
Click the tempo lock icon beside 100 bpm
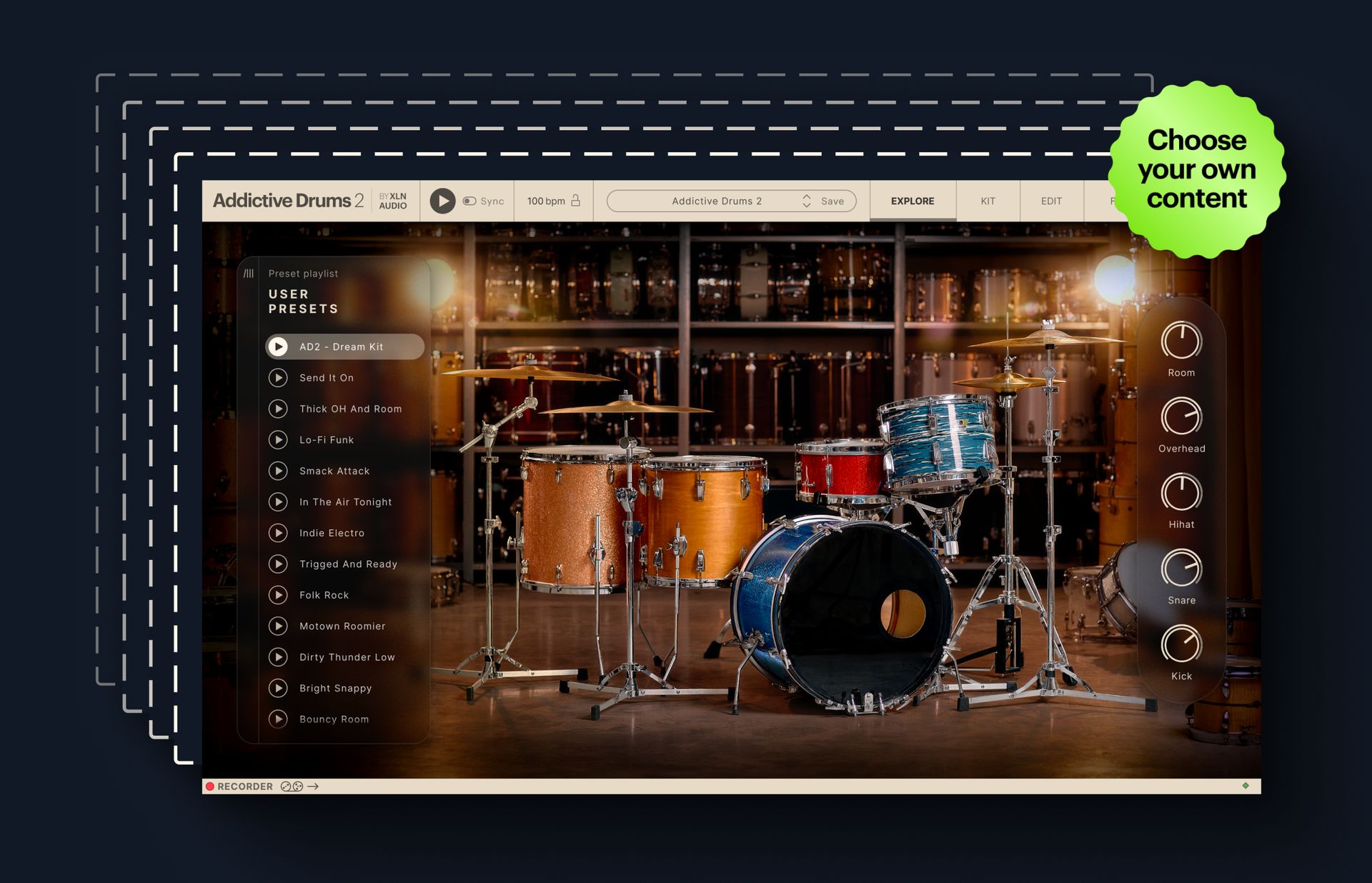coord(575,201)
